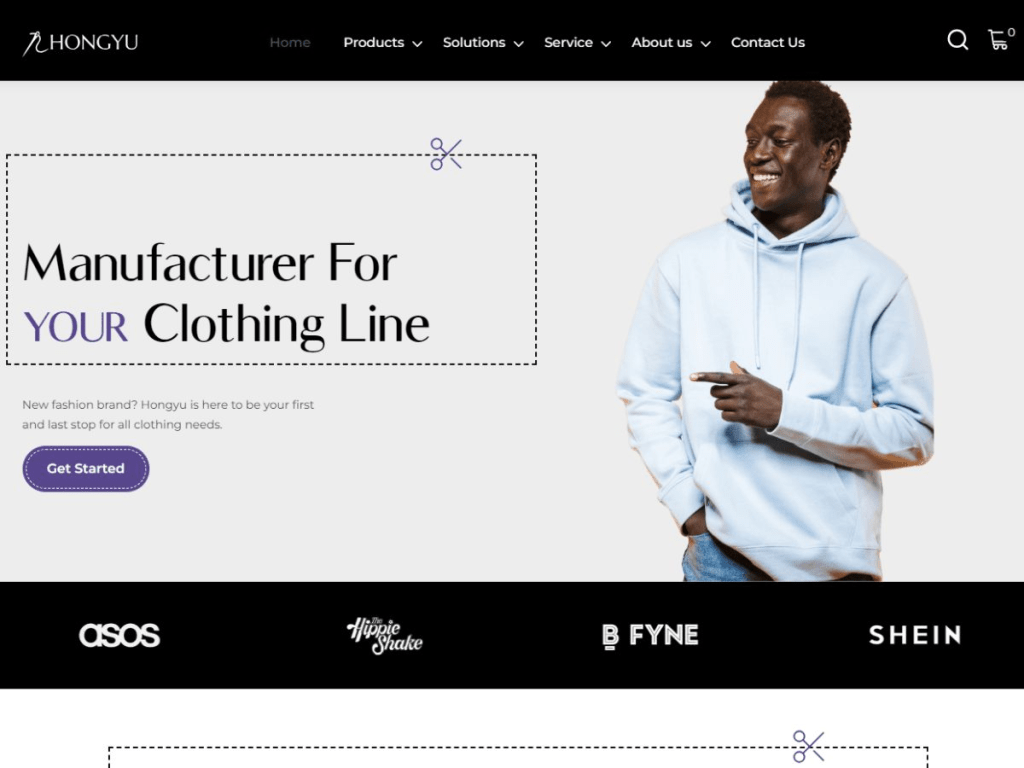Viewport: 1024px width, 768px height.
Task: Expand the Products dropdown chevron
Action: [417, 44]
